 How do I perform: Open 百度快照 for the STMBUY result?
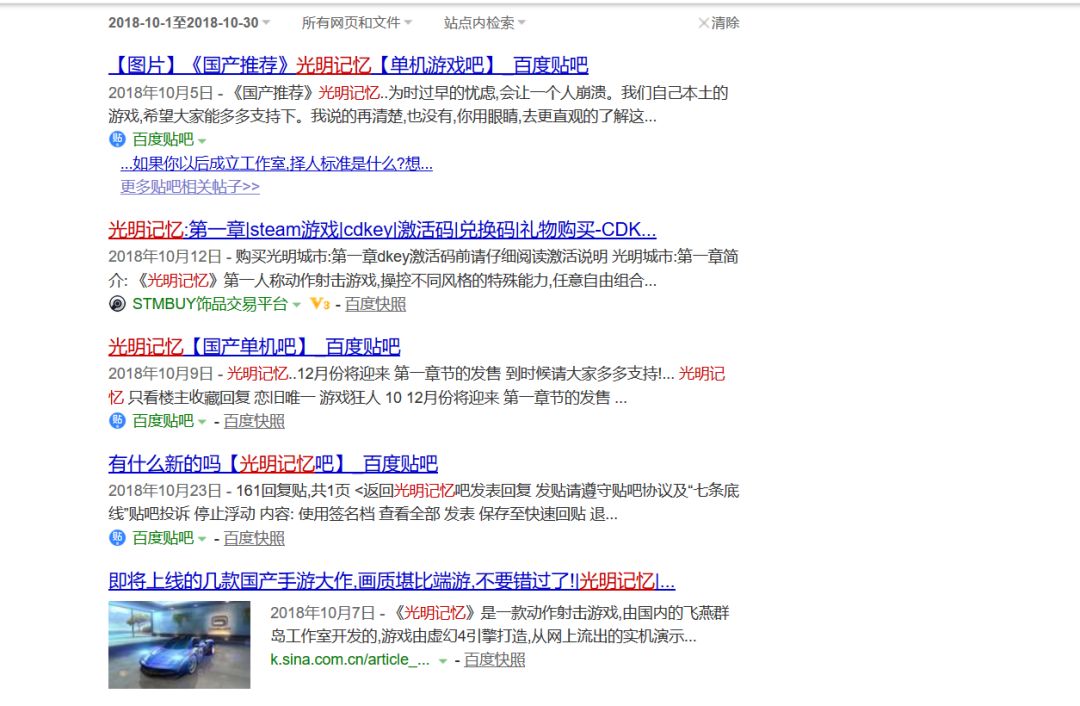tap(375, 304)
